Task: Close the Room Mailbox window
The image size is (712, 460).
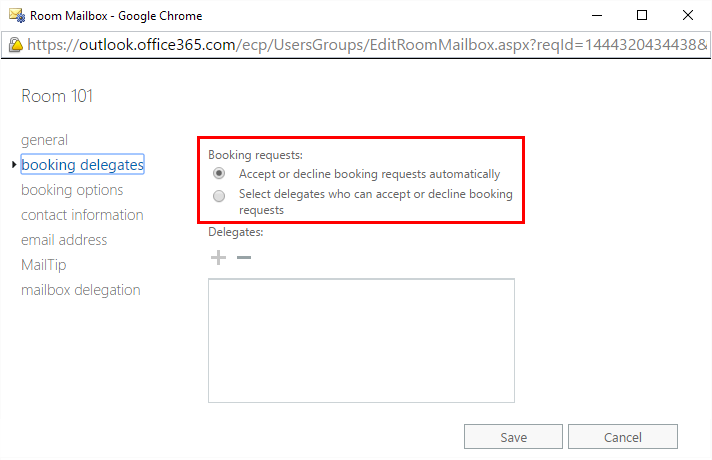Action: (688, 15)
